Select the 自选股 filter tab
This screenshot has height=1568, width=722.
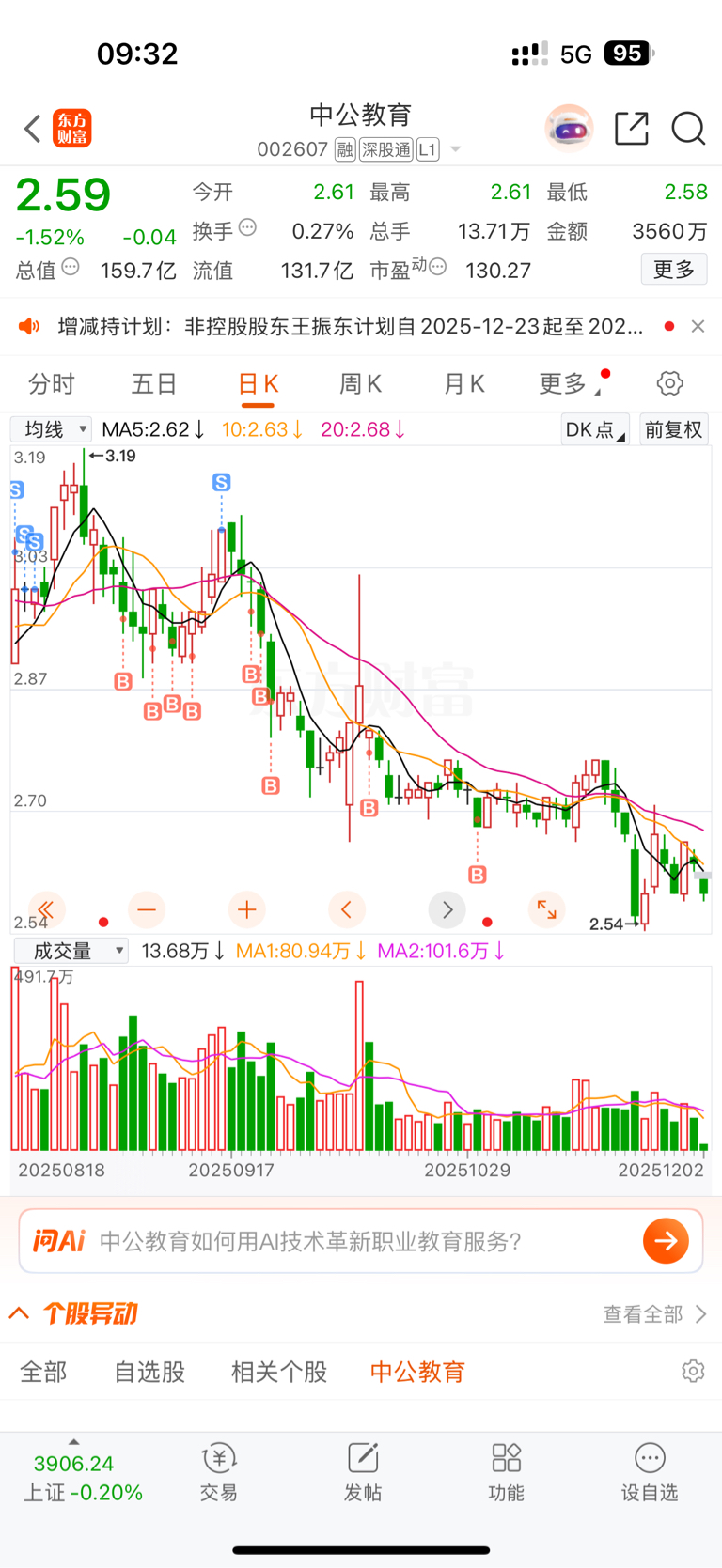coord(149,1372)
